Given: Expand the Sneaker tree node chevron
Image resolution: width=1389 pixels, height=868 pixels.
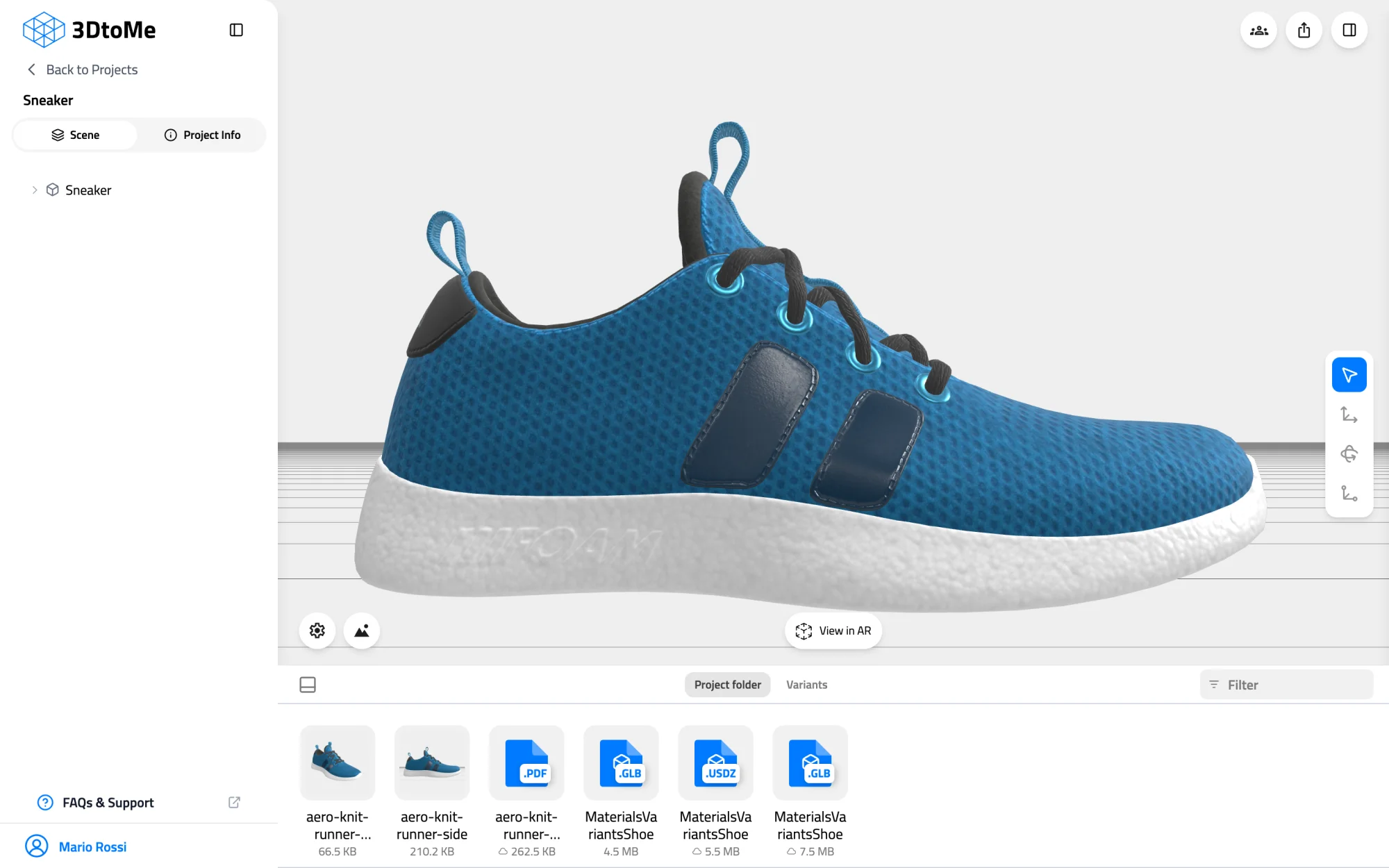Looking at the screenshot, I should click(x=35, y=190).
